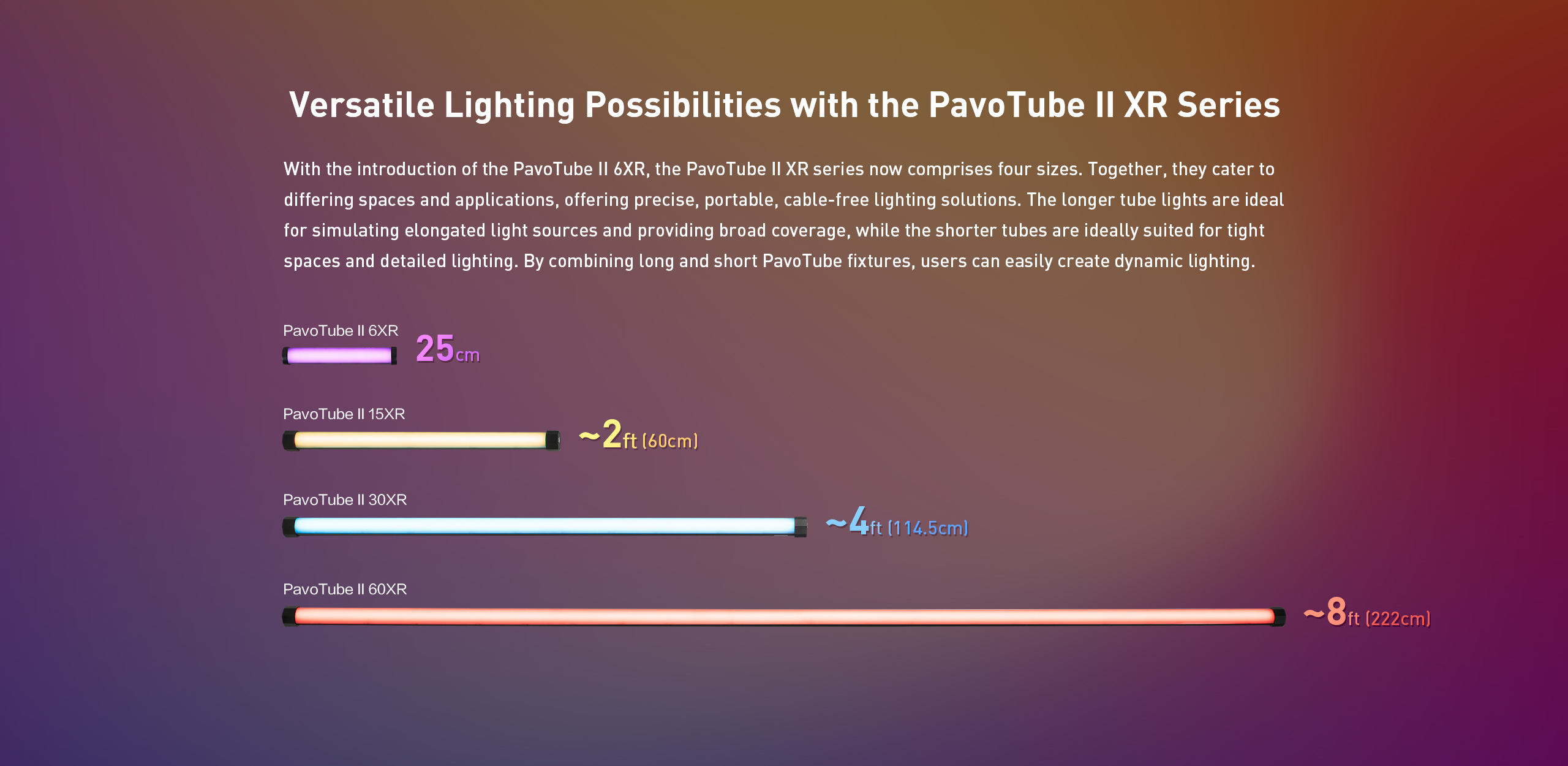
Task: Click the blue ~4ft (114.5cm) length text
Action: coord(897,521)
